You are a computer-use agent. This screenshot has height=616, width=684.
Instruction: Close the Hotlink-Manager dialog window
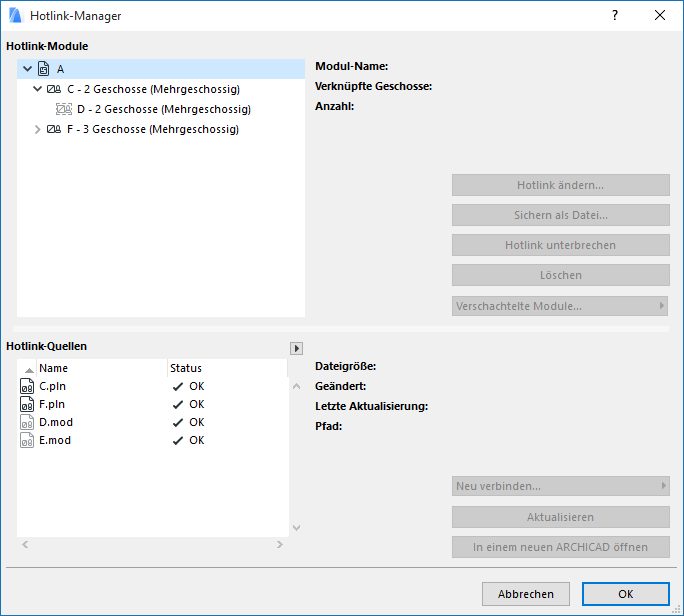point(660,15)
